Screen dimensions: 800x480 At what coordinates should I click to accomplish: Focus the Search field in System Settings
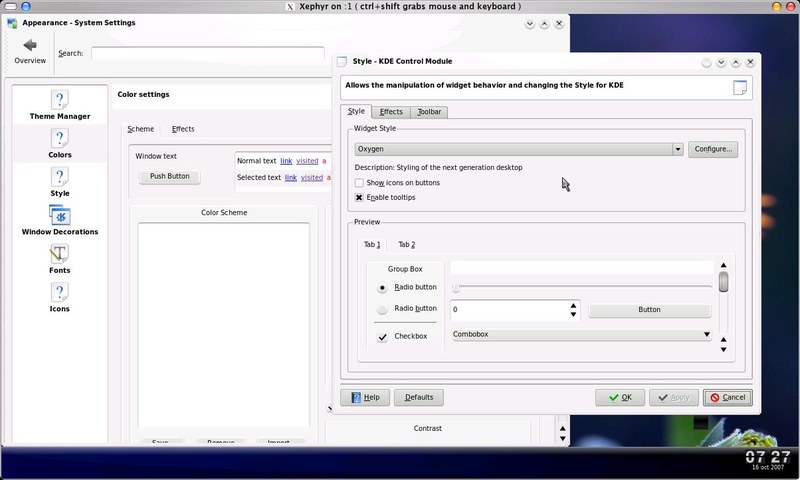point(208,53)
